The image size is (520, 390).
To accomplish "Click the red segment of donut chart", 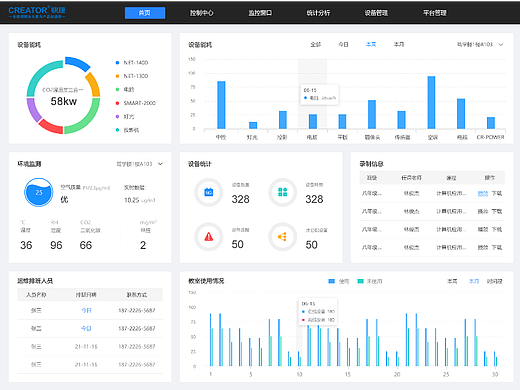I will pyautogui.click(x=51, y=127).
